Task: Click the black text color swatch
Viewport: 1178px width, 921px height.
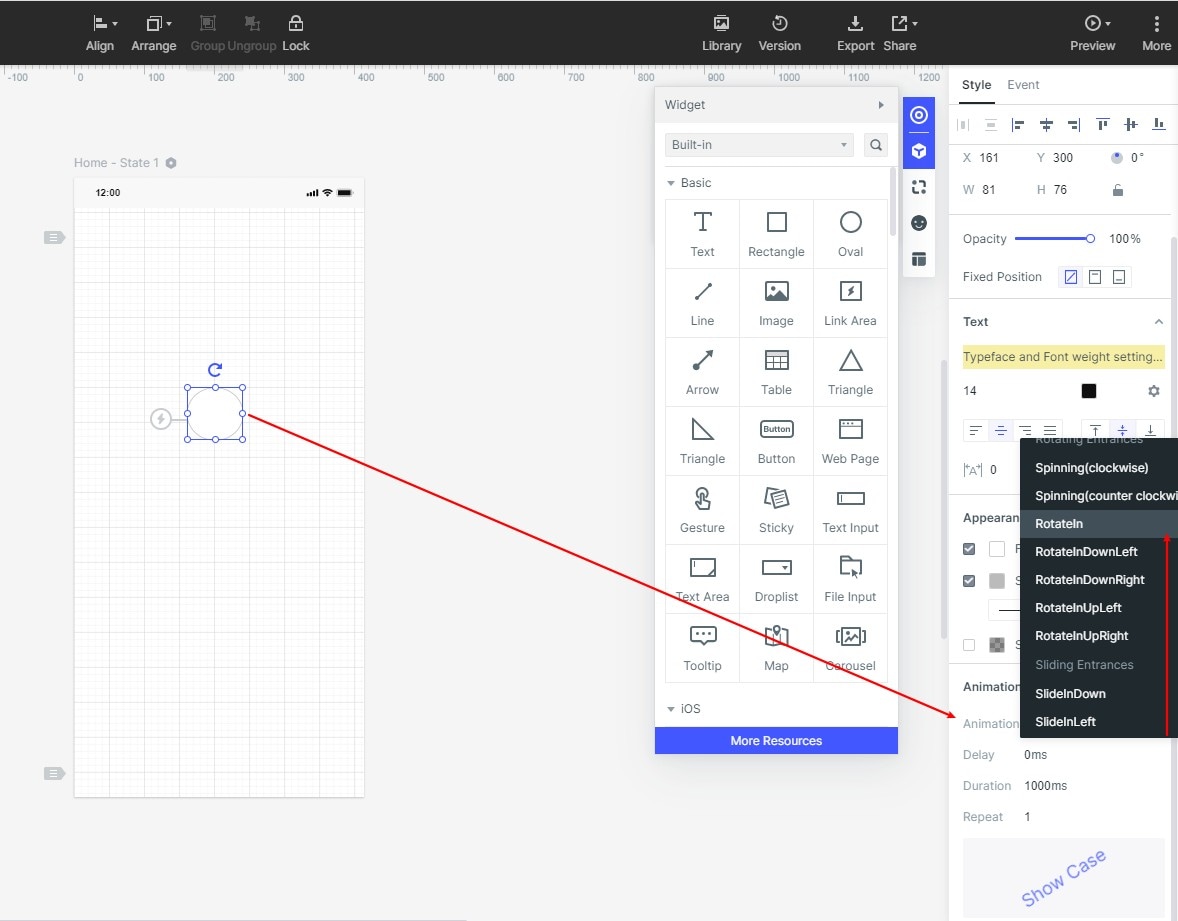Action: point(1089,391)
